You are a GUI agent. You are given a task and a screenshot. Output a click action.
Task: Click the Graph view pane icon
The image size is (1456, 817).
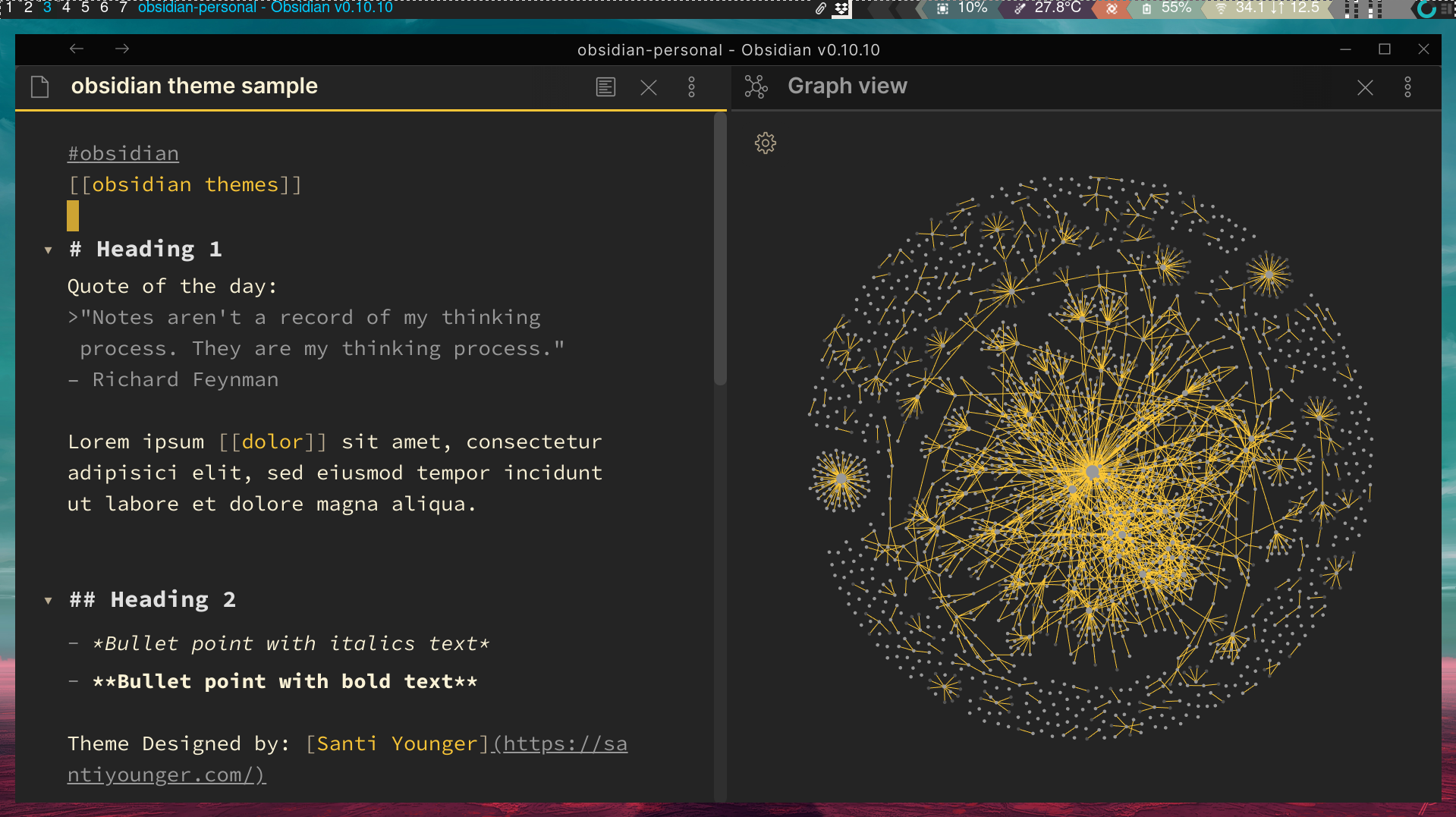(x=756, y=86)
